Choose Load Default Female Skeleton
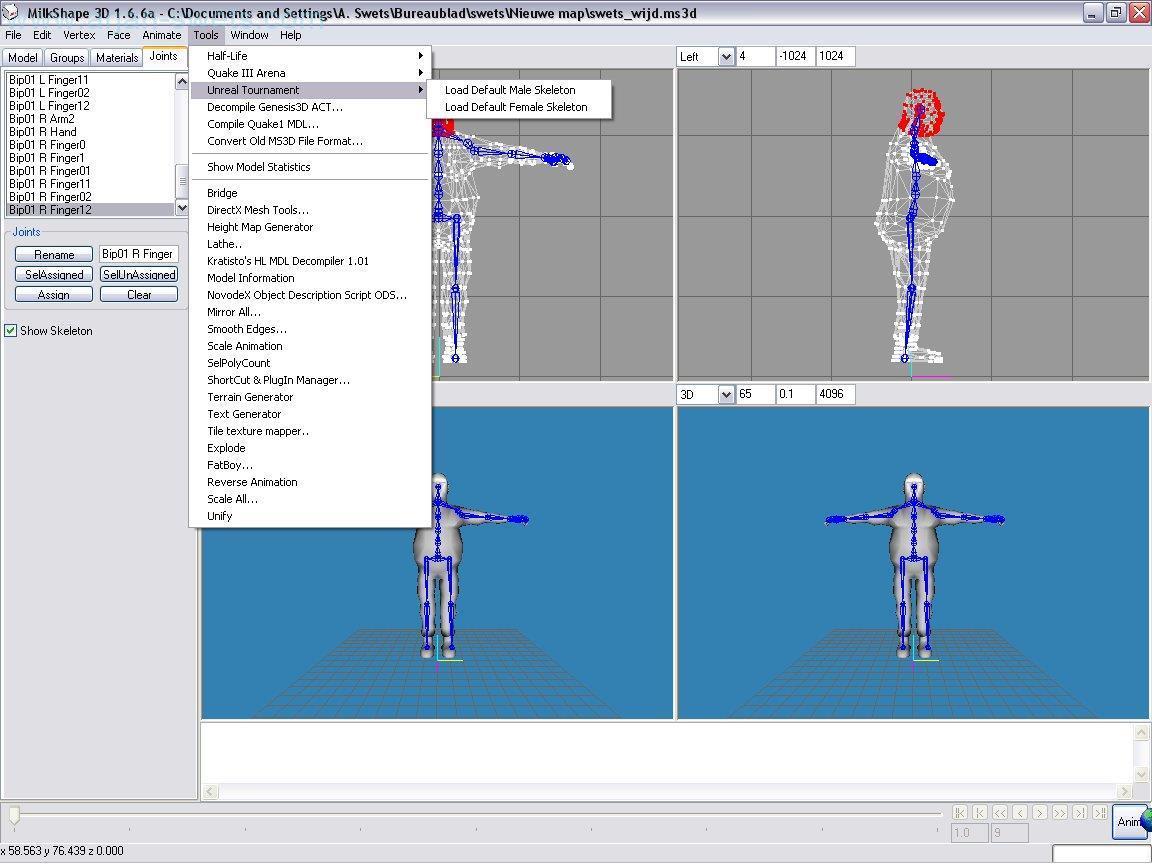This screenshot has height=864, width=1152. [x=519, y=107]
